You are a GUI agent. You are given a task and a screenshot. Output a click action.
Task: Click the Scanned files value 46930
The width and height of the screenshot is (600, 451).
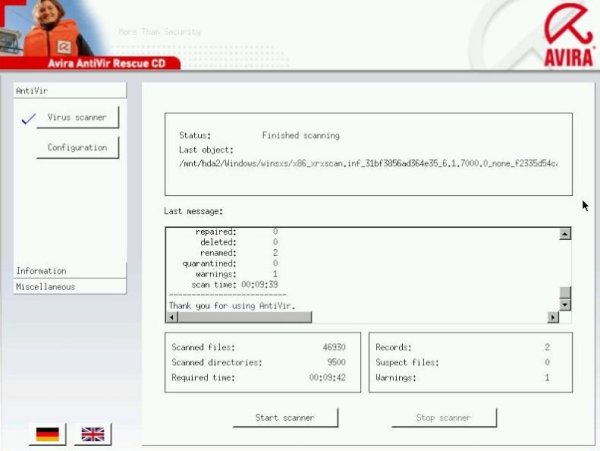(334, 347)
